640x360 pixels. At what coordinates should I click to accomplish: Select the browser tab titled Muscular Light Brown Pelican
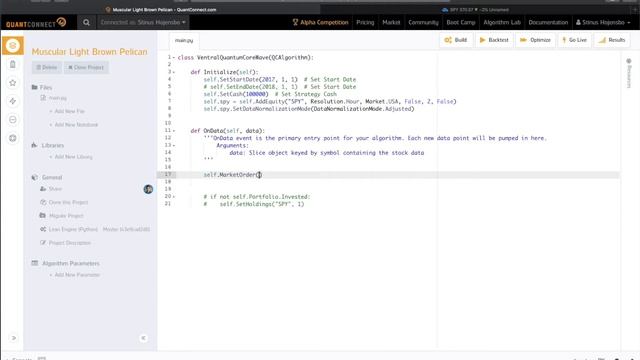pos(161,9)
